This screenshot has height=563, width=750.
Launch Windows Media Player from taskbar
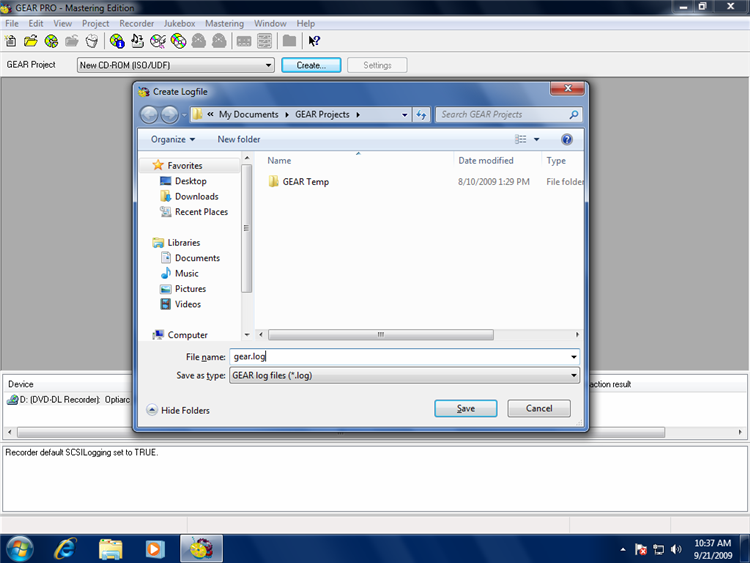click(x=154, y=548)
